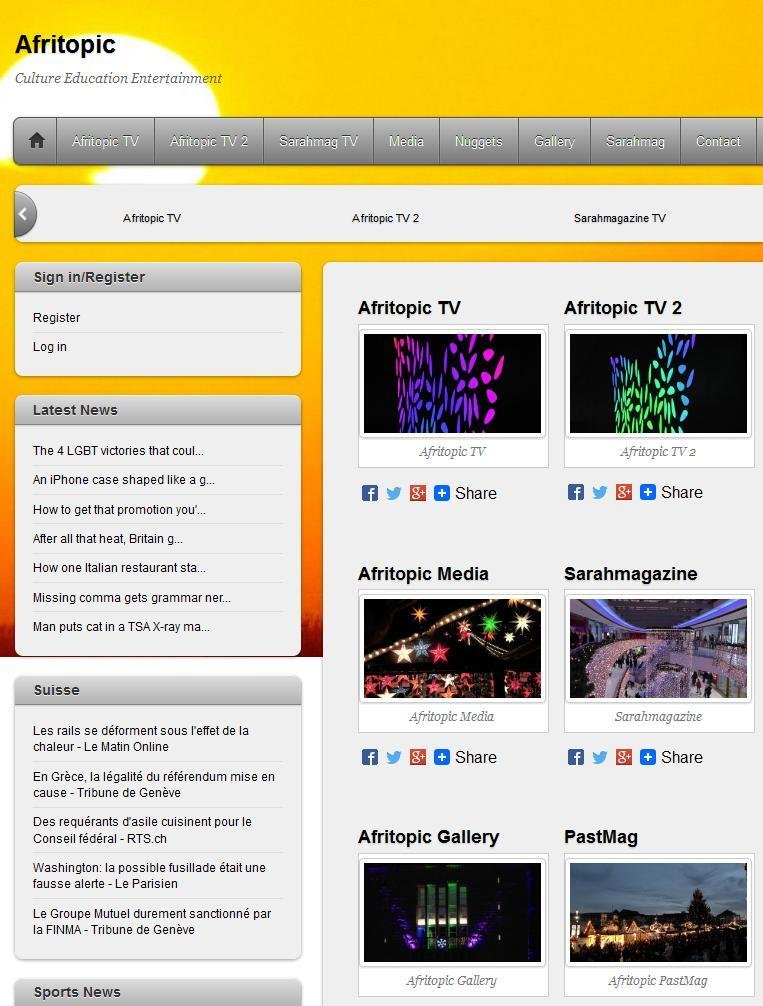Open 'How to get that promotion you'...' article
763x1006 pixels.
(x=119, y=509)
